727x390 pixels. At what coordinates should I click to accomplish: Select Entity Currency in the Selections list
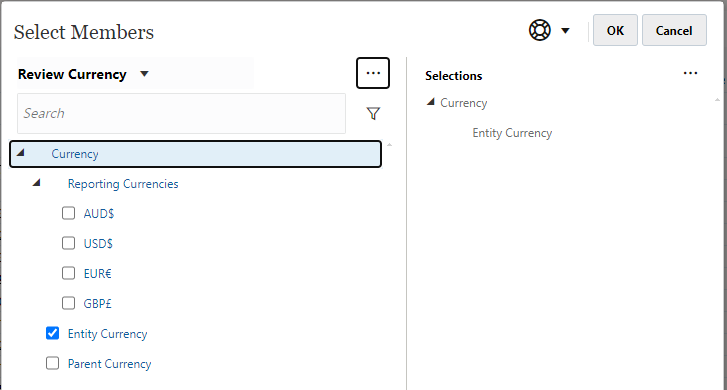click(x=512, y=133)
